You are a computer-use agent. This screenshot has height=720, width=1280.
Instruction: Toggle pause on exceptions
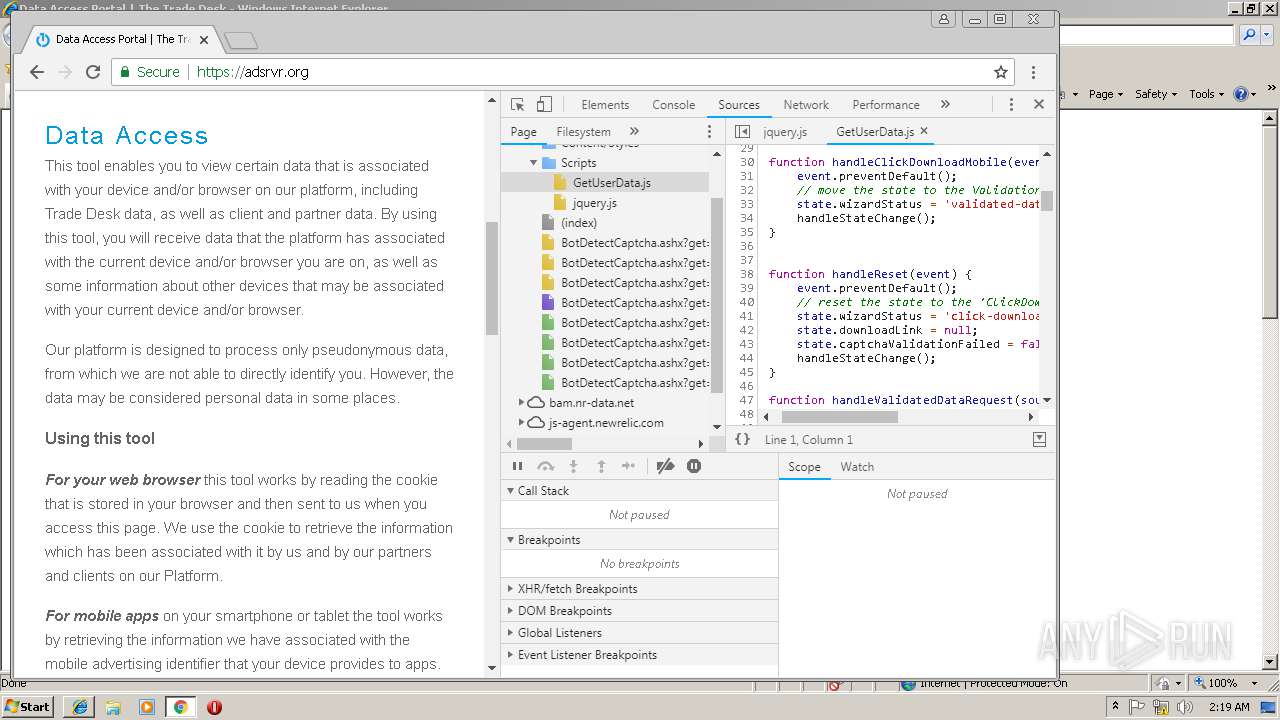pos(694,466)
